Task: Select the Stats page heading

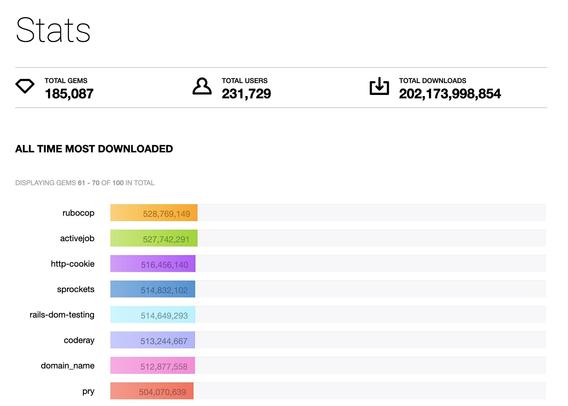Action: [53, 30]
